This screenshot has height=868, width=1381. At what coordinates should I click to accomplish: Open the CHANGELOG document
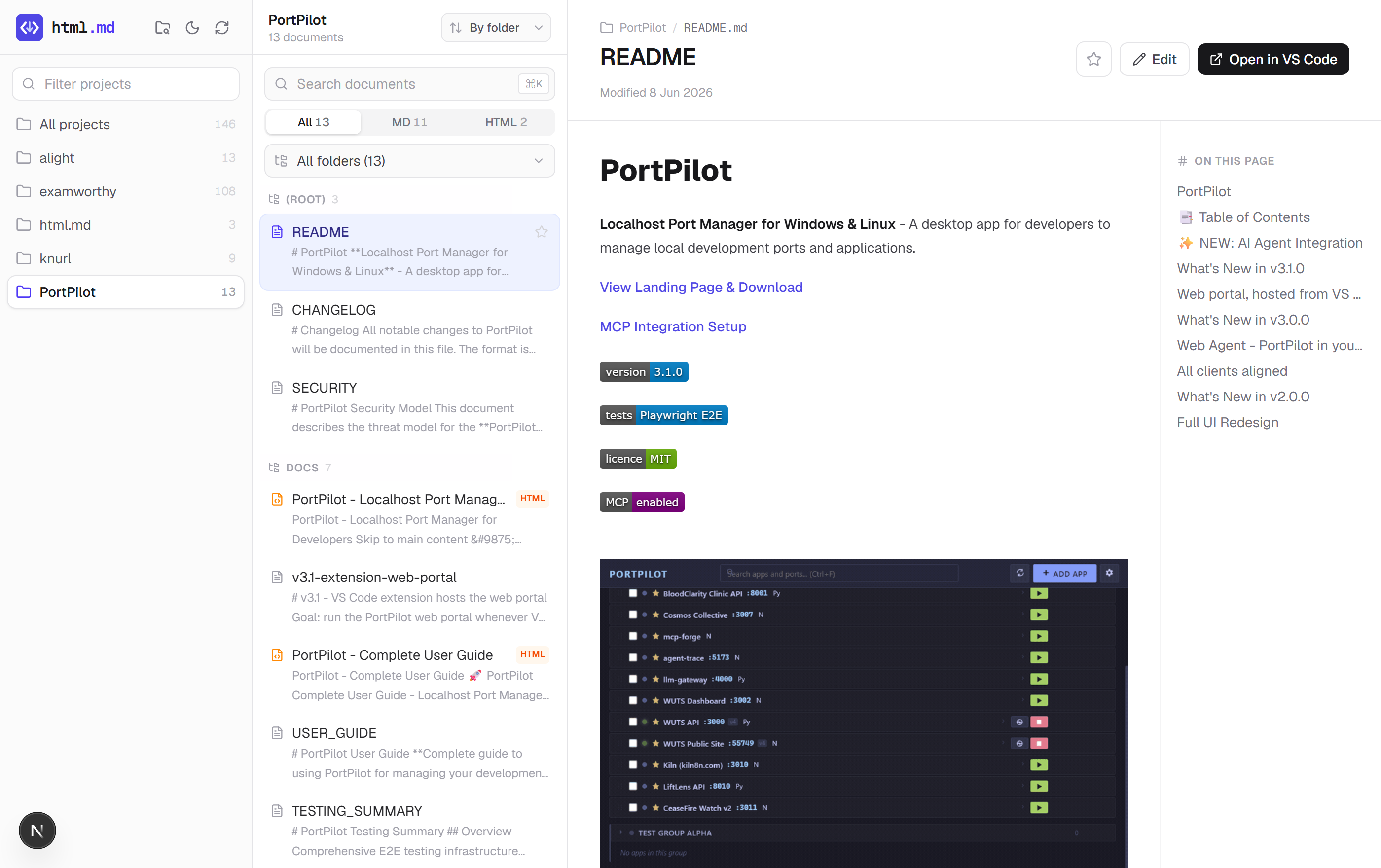409,329
